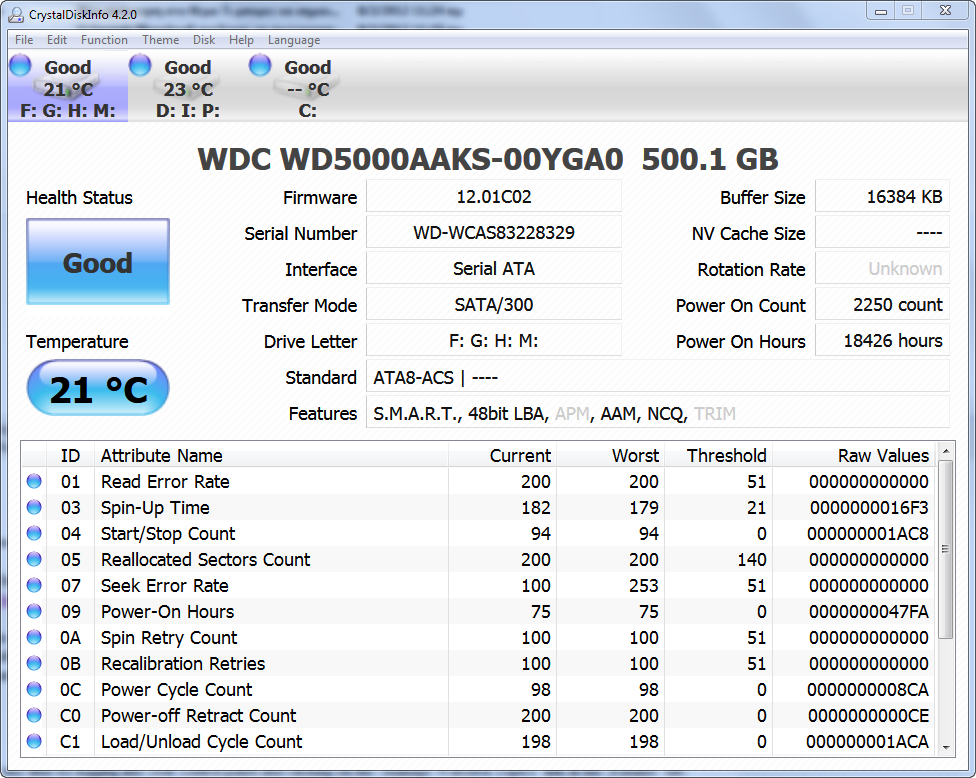Click the Firmware value field 12.01C02
976x778 pixels.
coord(494,197)
